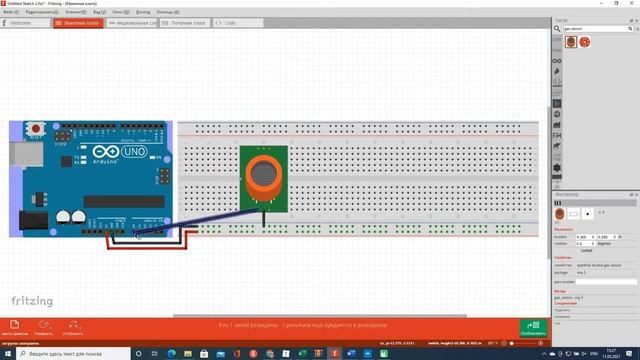Viewport: 640px width, 360px height.
Task: Click the Flip button in bottom toolbar
Action: coord(73,328)
